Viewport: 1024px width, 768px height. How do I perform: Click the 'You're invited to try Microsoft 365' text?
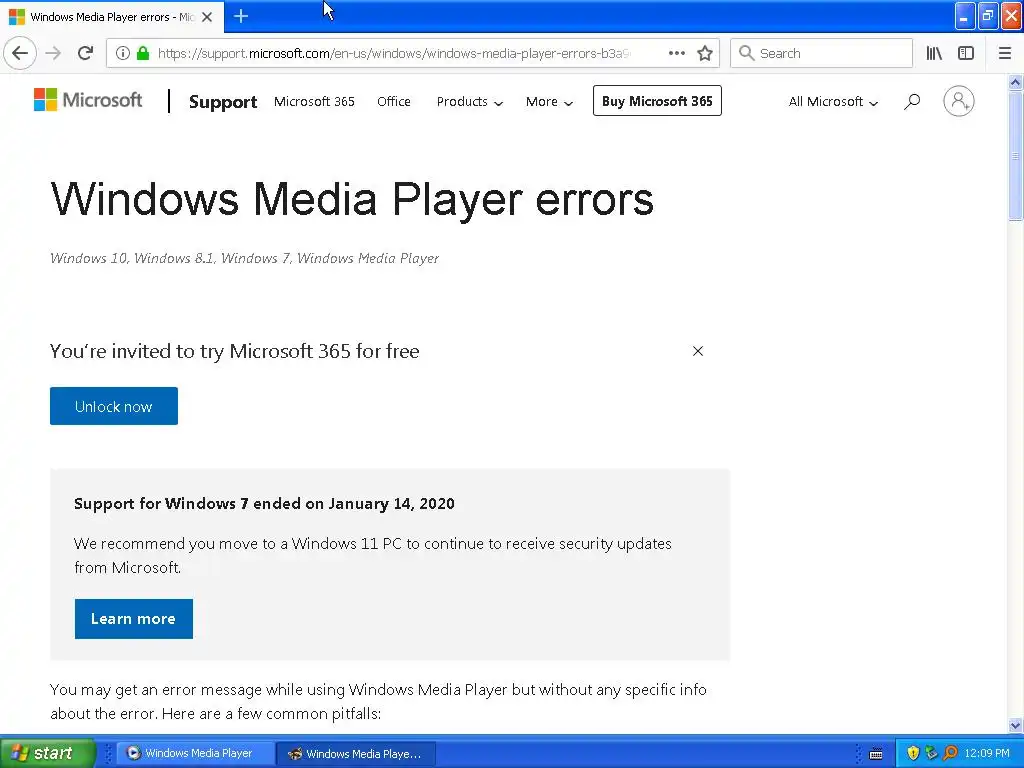234,351
